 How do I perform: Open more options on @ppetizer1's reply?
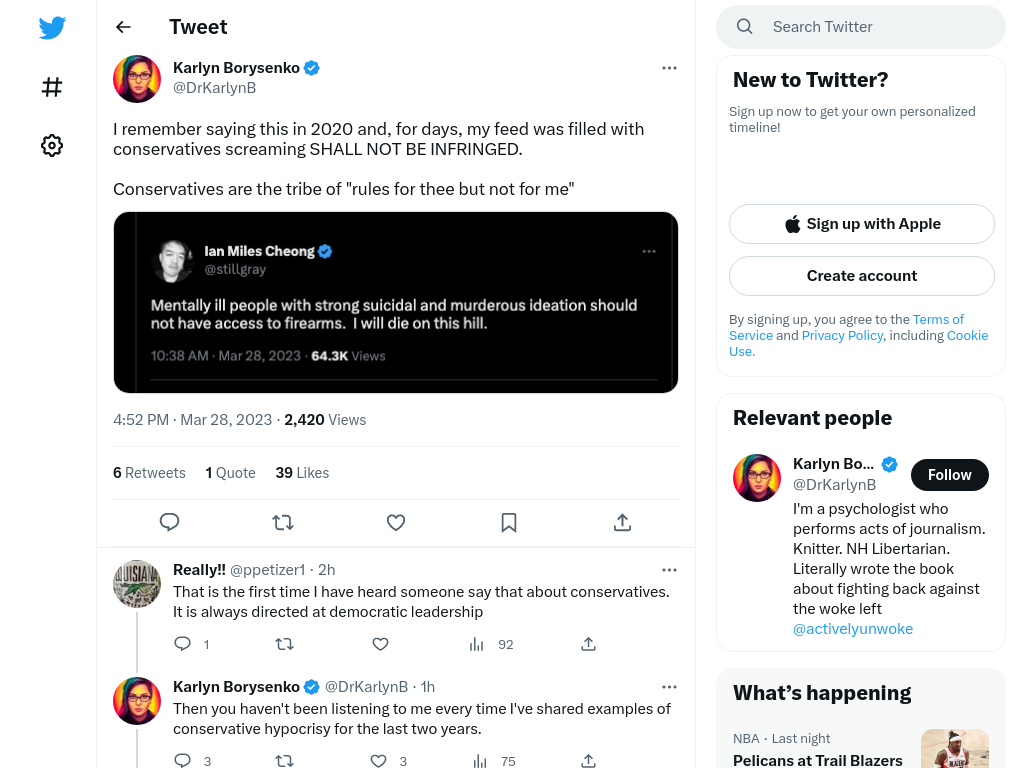(x=669, y=570)
